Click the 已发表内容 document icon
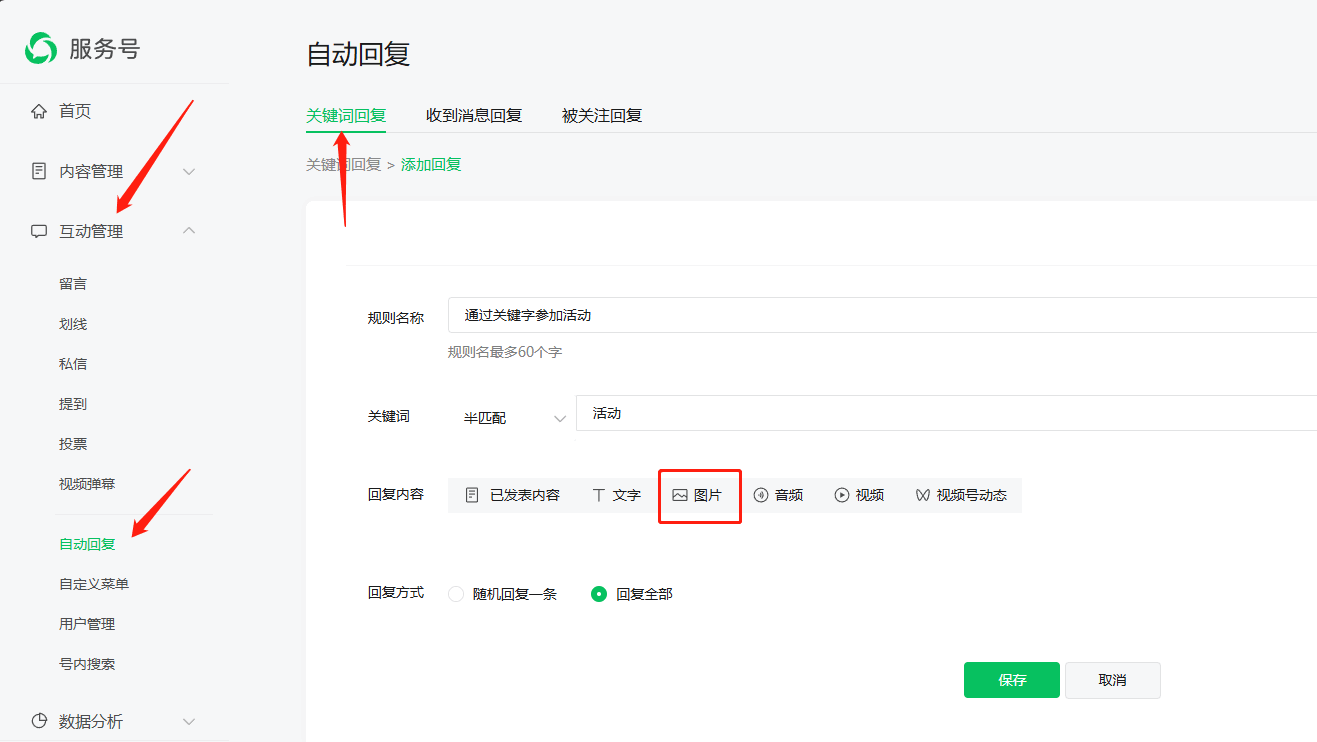Screen dimensions: 1317x742 pos(472,495)
